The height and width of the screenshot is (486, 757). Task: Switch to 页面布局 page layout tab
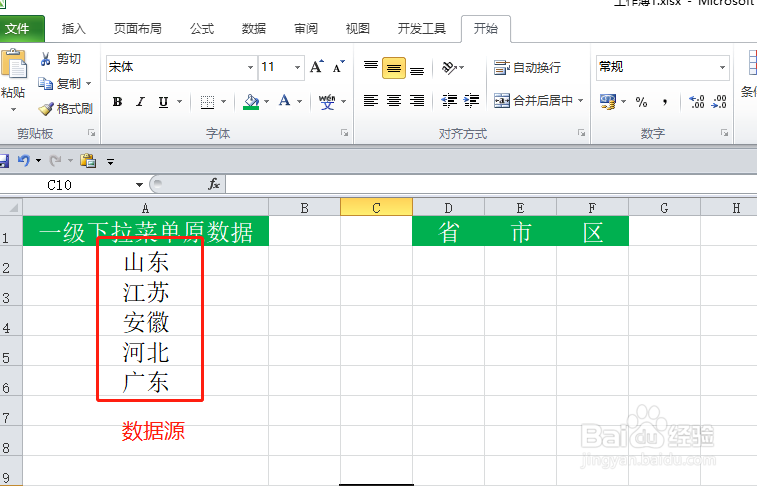pos(138,29)
